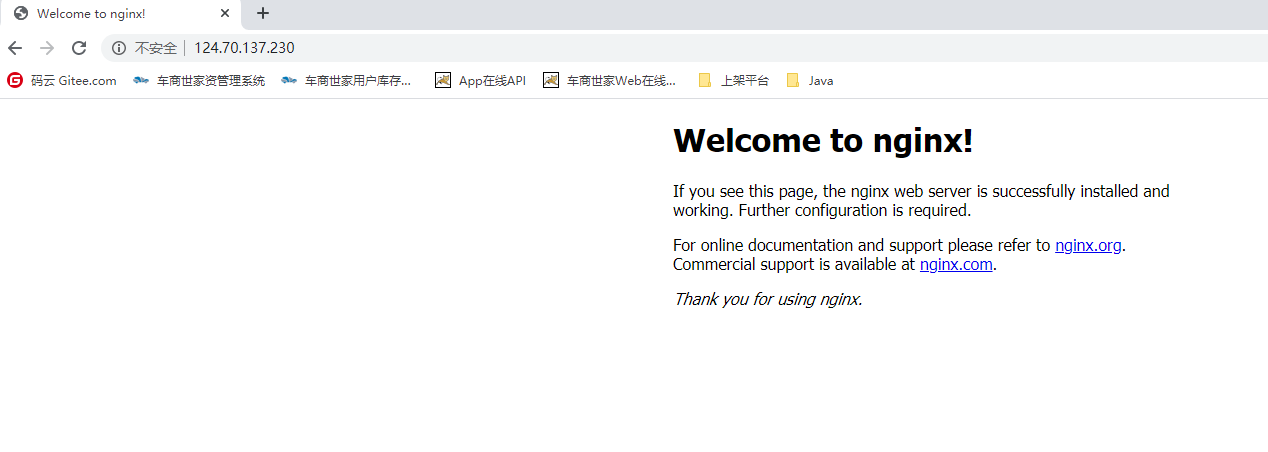
Task: Click the address bar showing 124.70.137.230
Action: point(600,48)
